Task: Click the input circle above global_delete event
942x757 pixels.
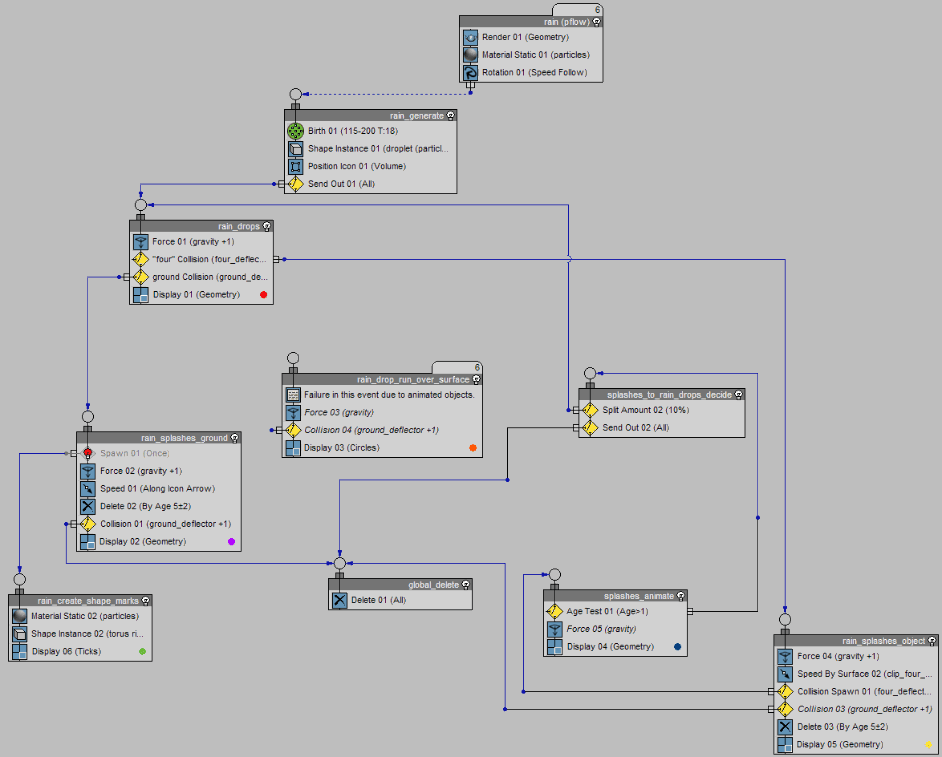Action: point(339,564)
